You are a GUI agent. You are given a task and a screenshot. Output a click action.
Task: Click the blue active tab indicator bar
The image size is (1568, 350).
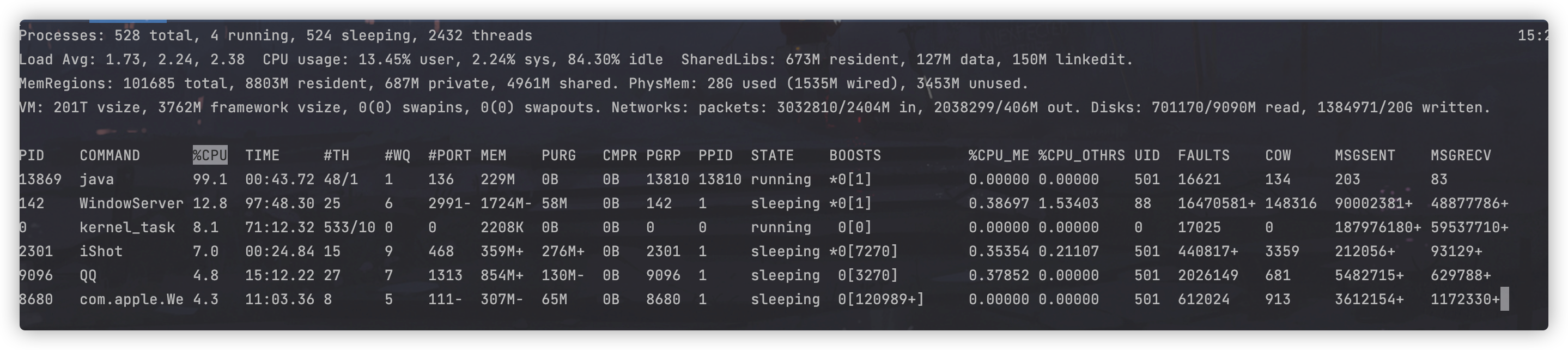click(x=128, y=21)
